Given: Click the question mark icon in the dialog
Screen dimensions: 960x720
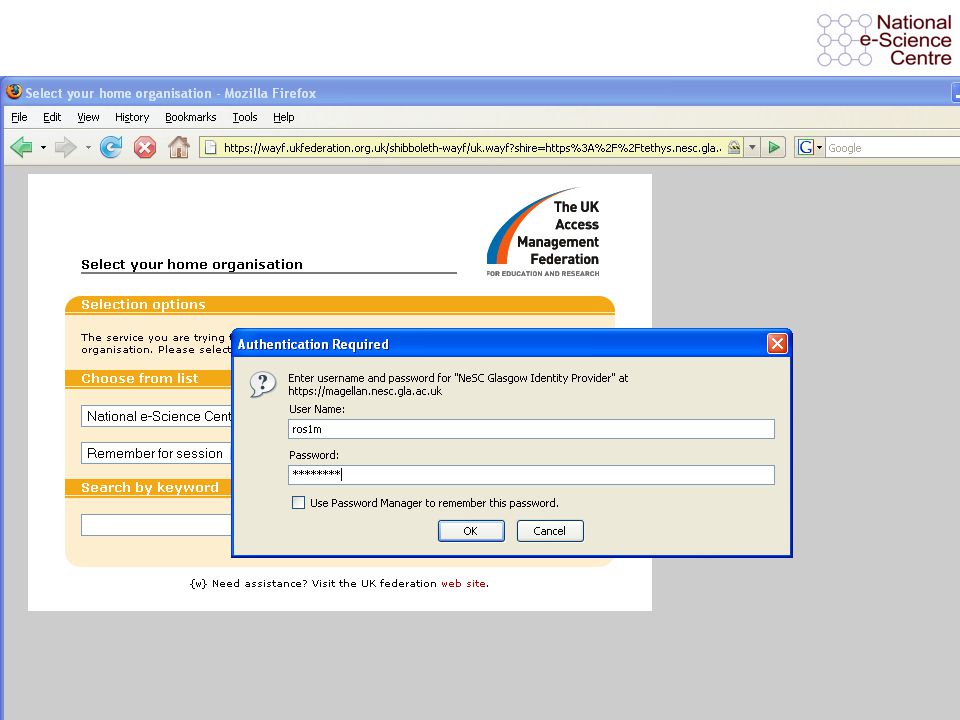Looking at the screenshot, I should coord(263,385).
